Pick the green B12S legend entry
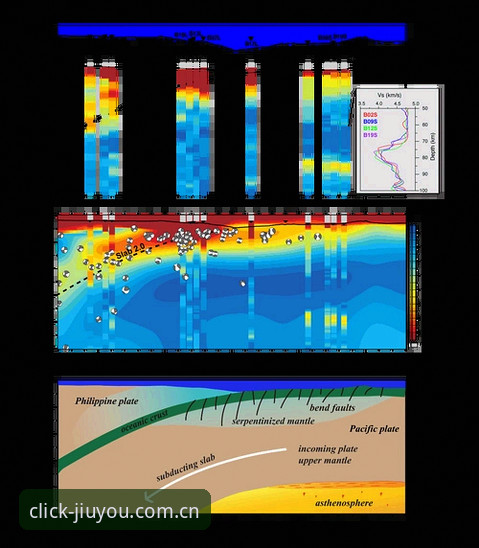This screenshot has width=479, height=548. point(370,128)
